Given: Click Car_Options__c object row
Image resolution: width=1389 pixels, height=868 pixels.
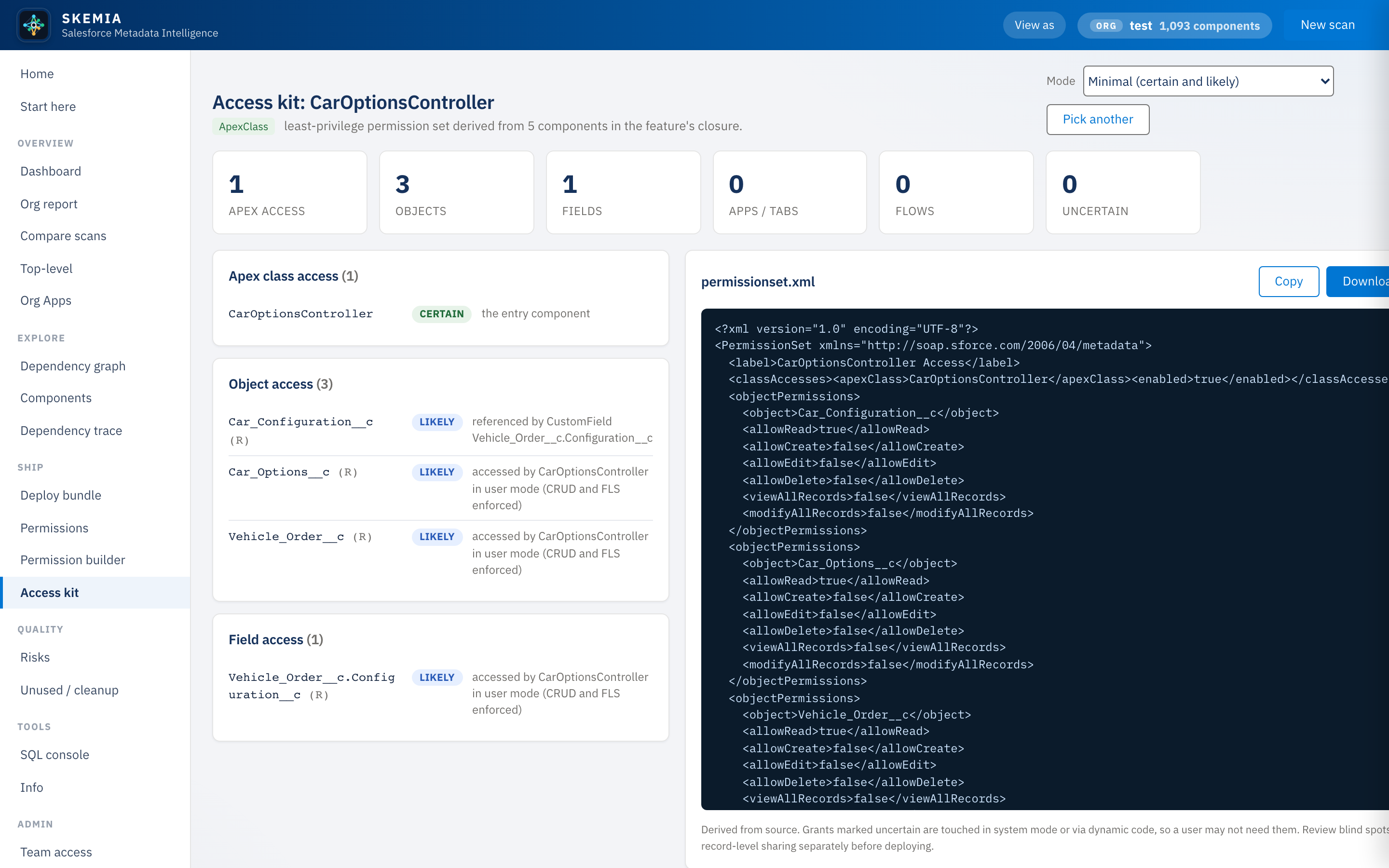Looking at the screenshot, I should tap(441, 488).
